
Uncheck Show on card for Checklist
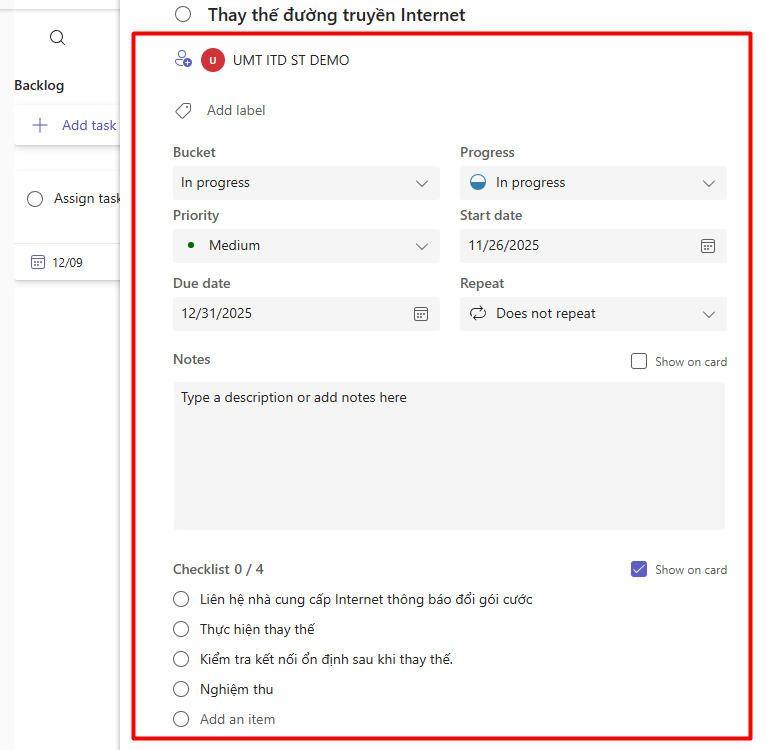point(639,569)
